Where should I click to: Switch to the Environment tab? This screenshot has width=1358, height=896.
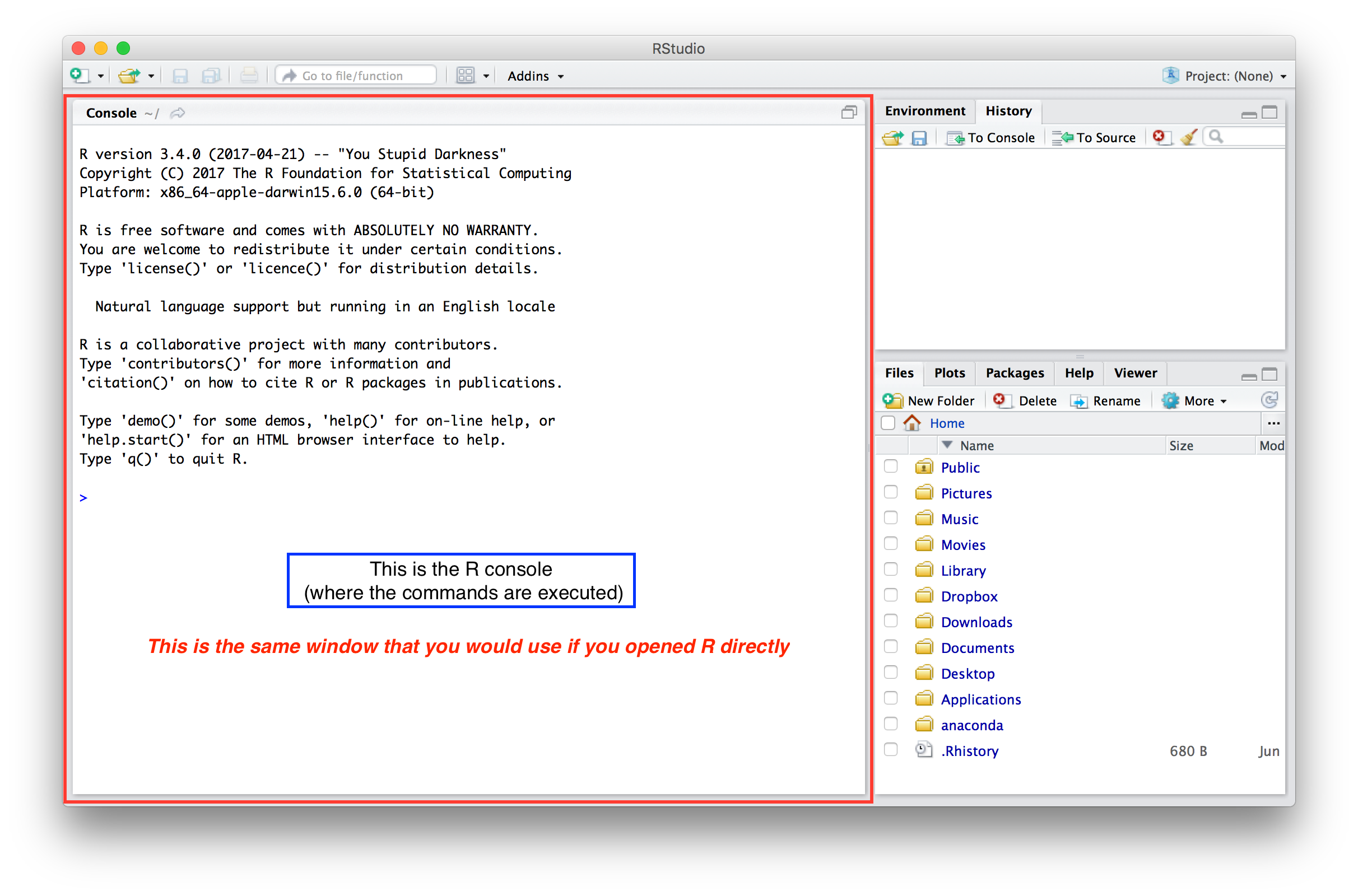pyautogui.click(x=924, y=111)
